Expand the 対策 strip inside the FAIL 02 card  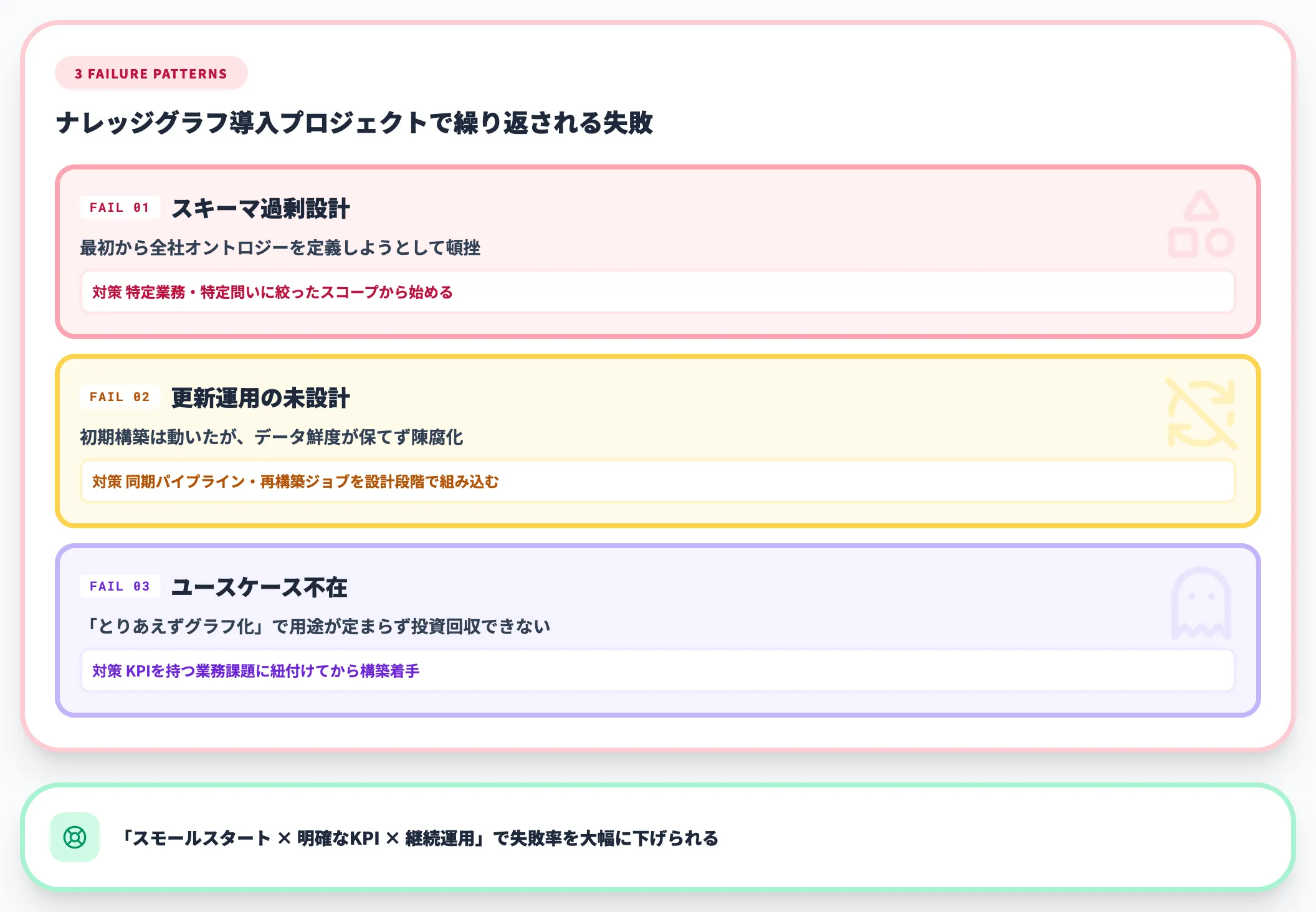point(657,481)
